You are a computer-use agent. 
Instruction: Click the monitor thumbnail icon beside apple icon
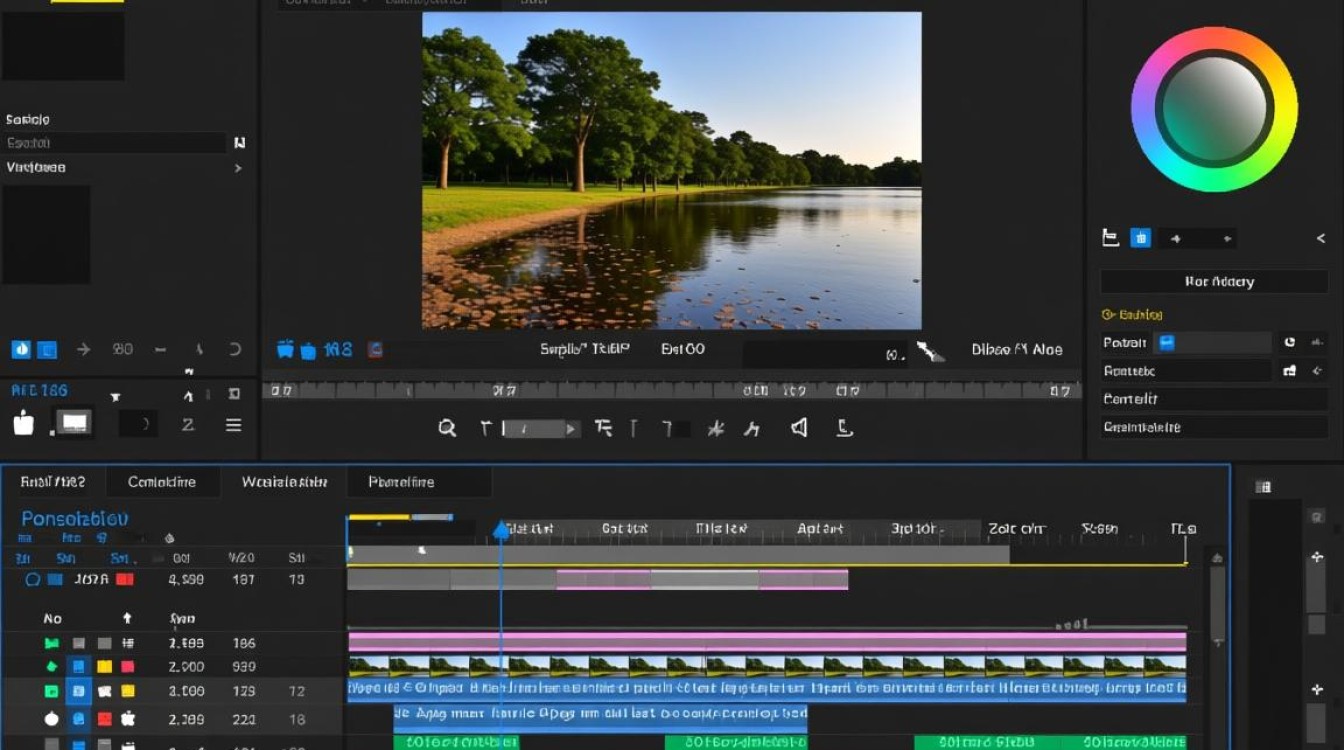(75, 422)
